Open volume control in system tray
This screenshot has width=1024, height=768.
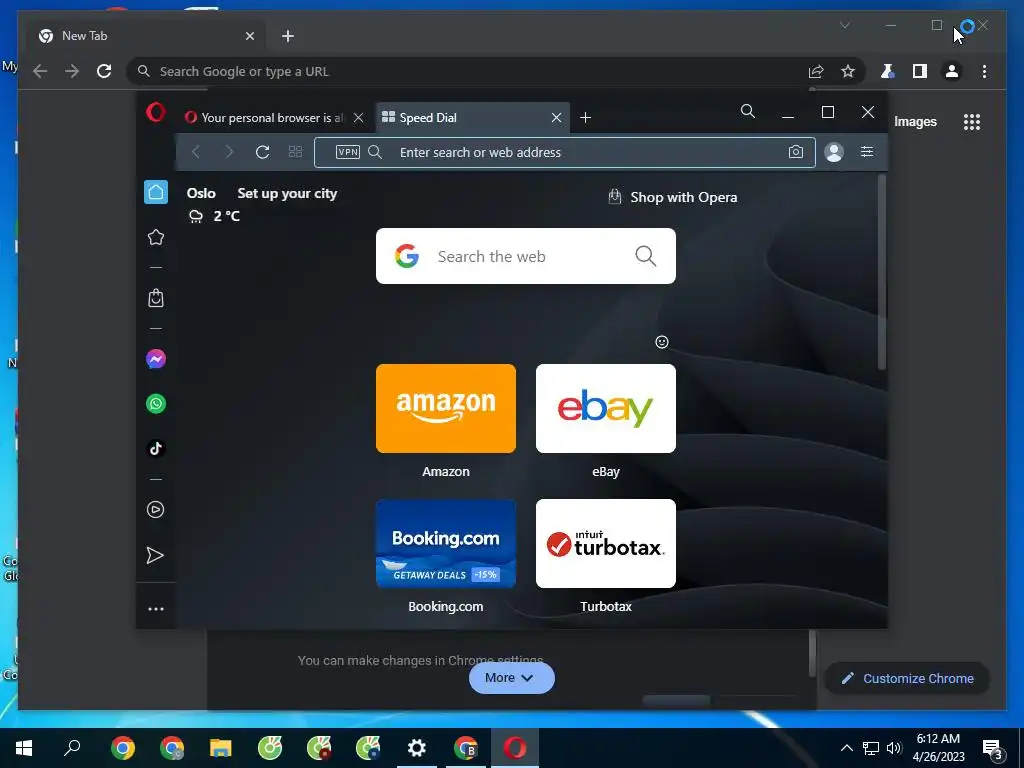click(895, 748)
